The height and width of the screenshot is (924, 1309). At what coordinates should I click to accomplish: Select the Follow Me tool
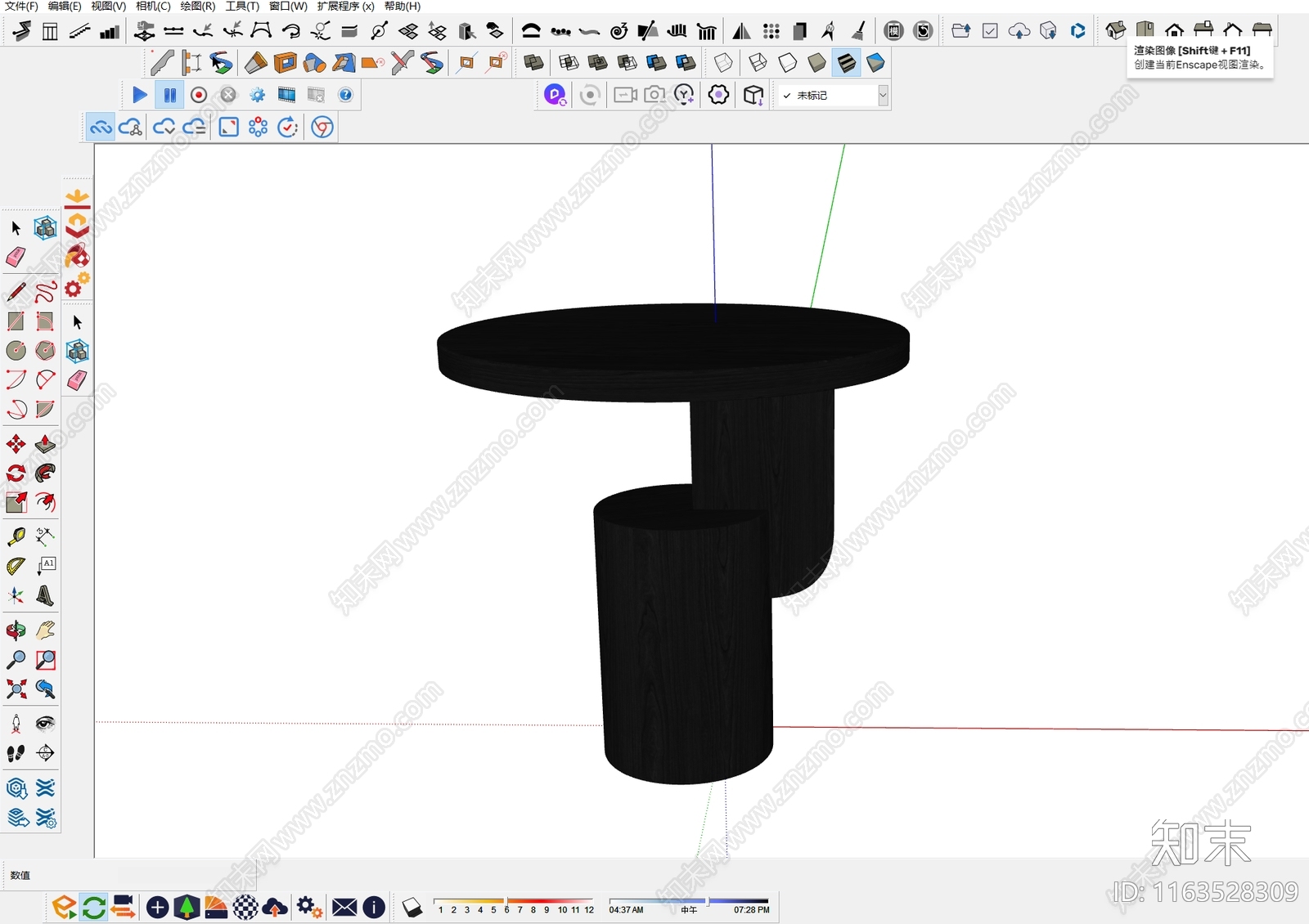(45, 473)
